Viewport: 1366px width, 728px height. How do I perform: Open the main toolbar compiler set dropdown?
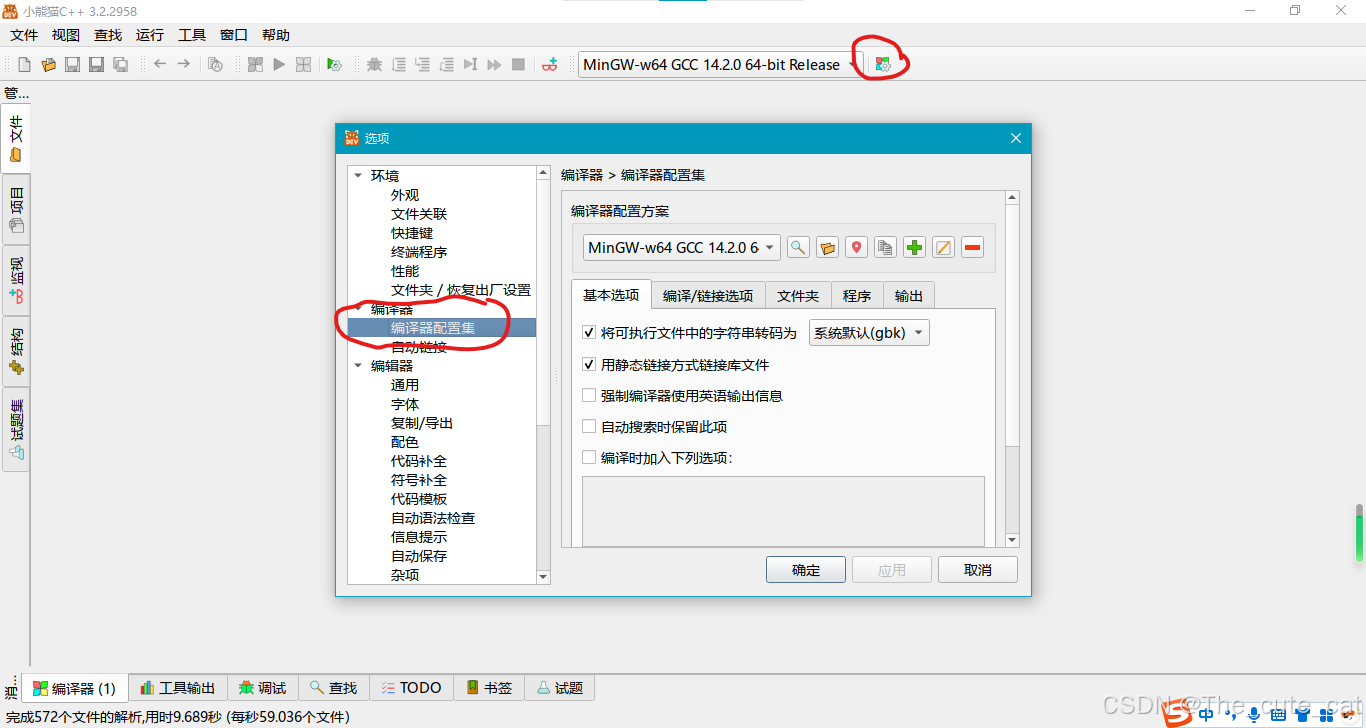click(720, 64)
